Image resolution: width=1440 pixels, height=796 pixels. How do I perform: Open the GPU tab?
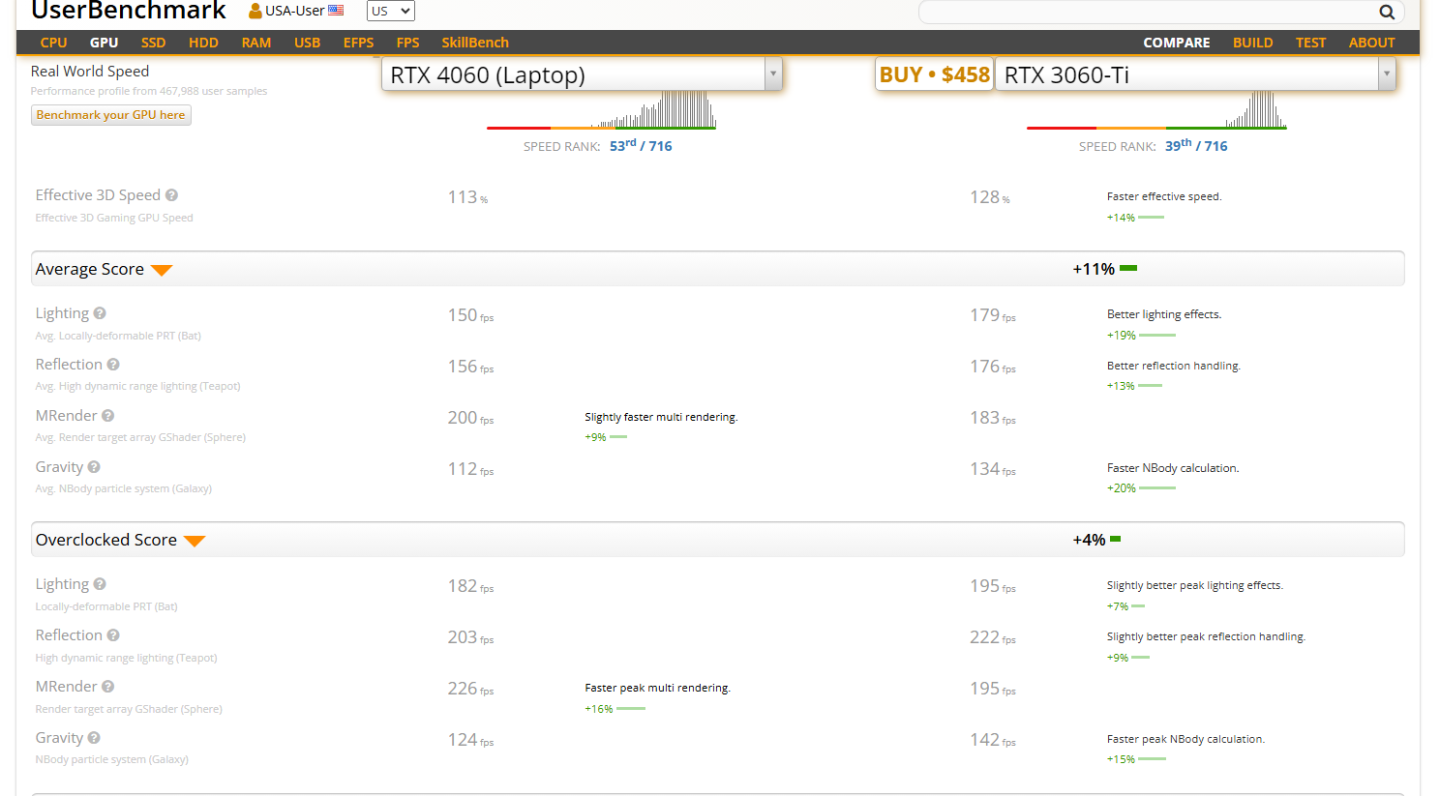click(104, 42)
